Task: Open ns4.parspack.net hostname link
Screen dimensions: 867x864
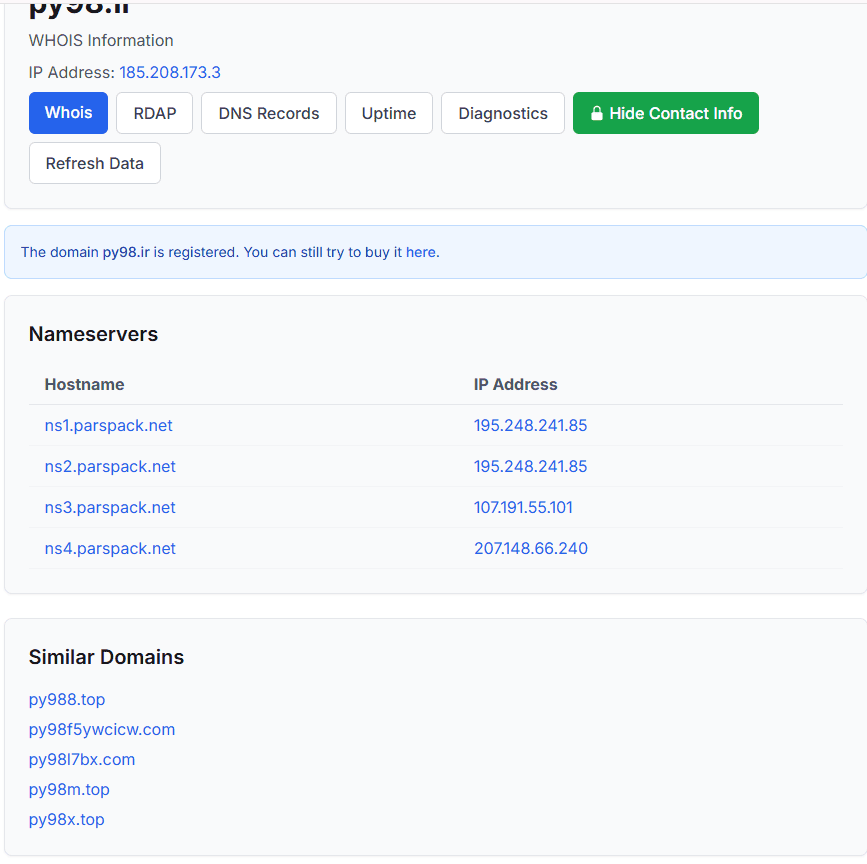Action: [110, 548]
